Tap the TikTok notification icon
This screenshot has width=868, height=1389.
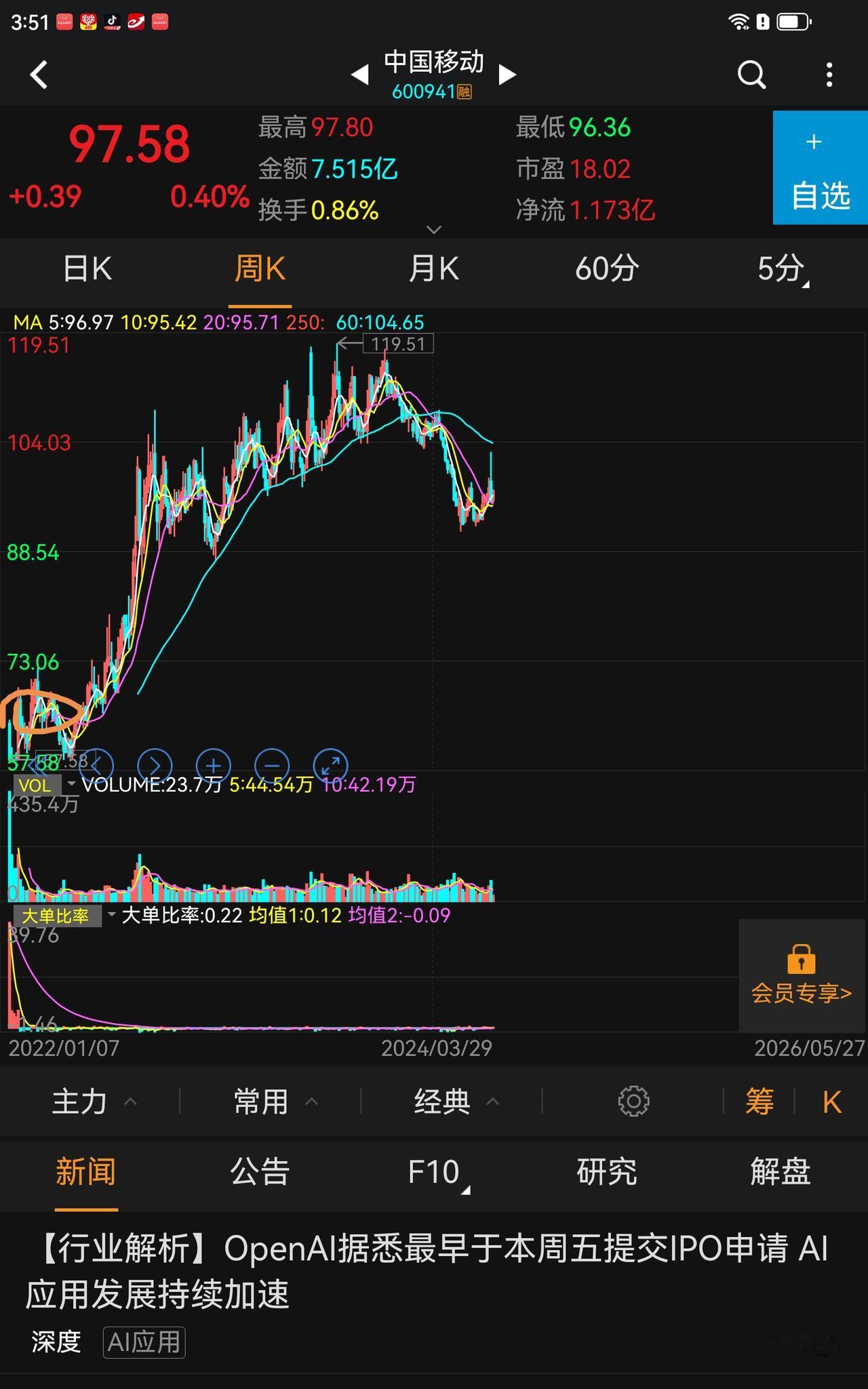113,22
